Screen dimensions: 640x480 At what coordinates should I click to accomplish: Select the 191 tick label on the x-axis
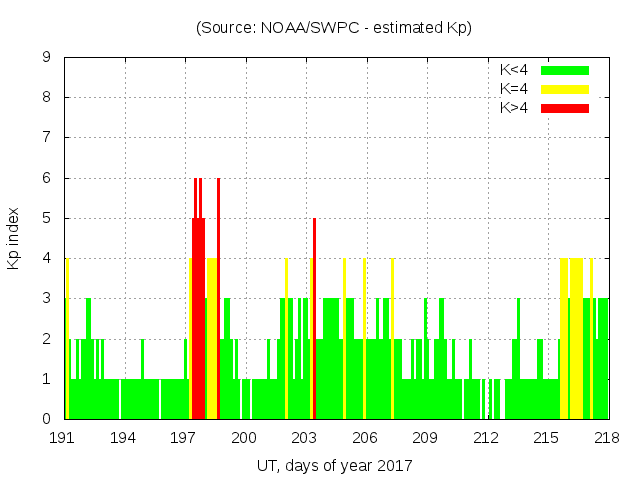click(x=63, y=438)
